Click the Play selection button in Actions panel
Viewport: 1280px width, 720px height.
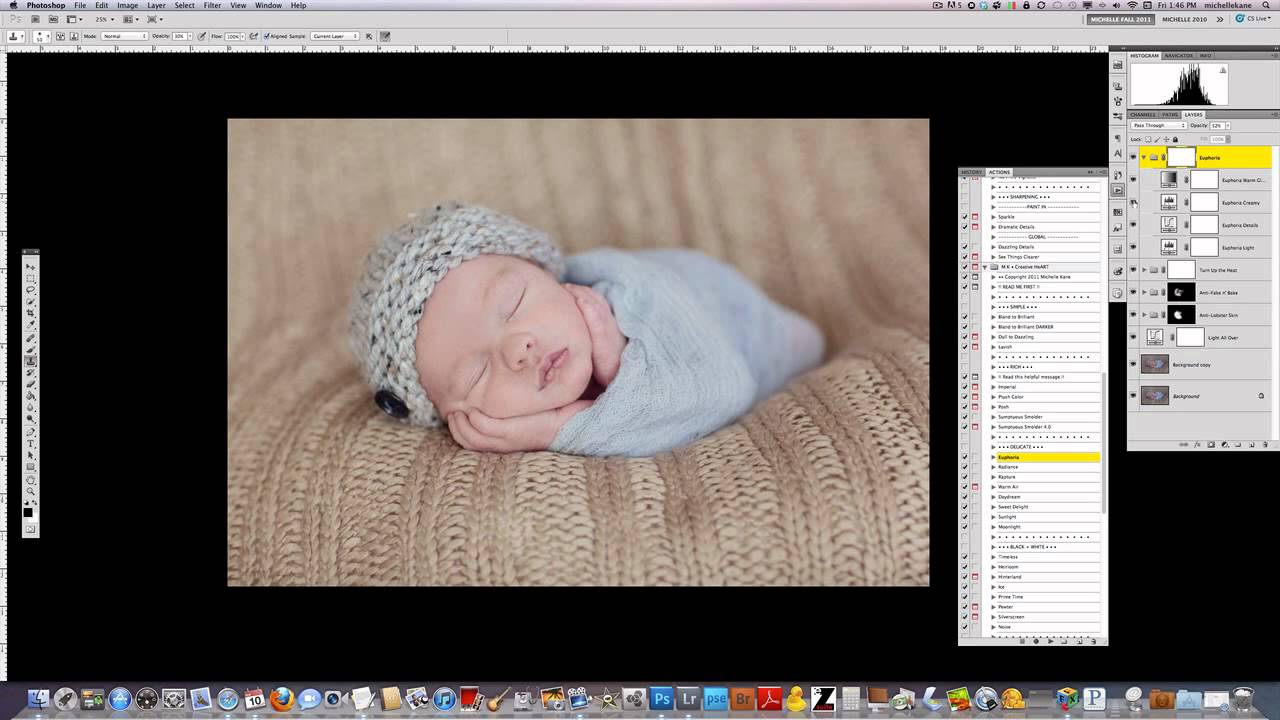[x=1050, y=640]
